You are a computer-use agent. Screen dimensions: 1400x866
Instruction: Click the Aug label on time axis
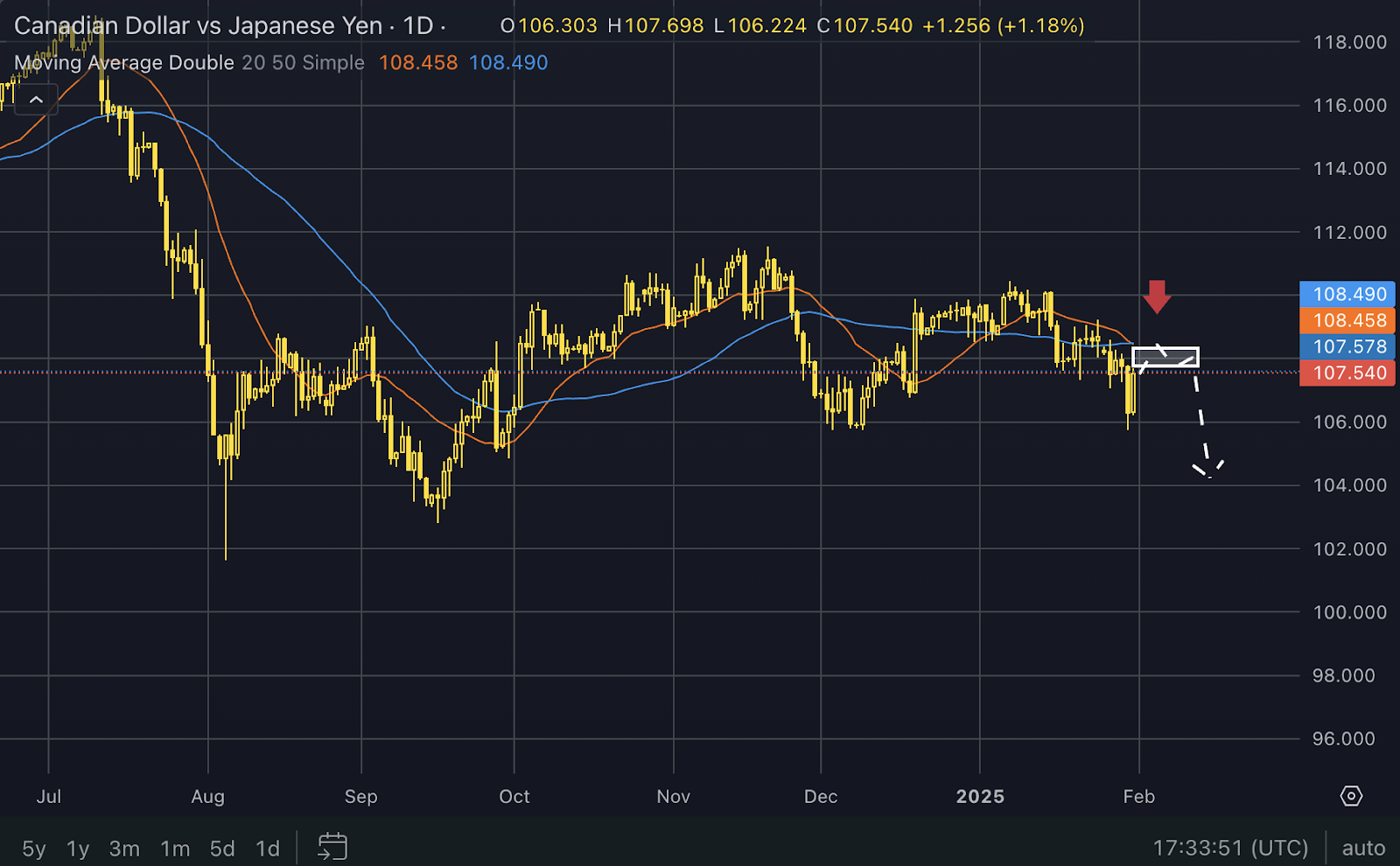208,796
